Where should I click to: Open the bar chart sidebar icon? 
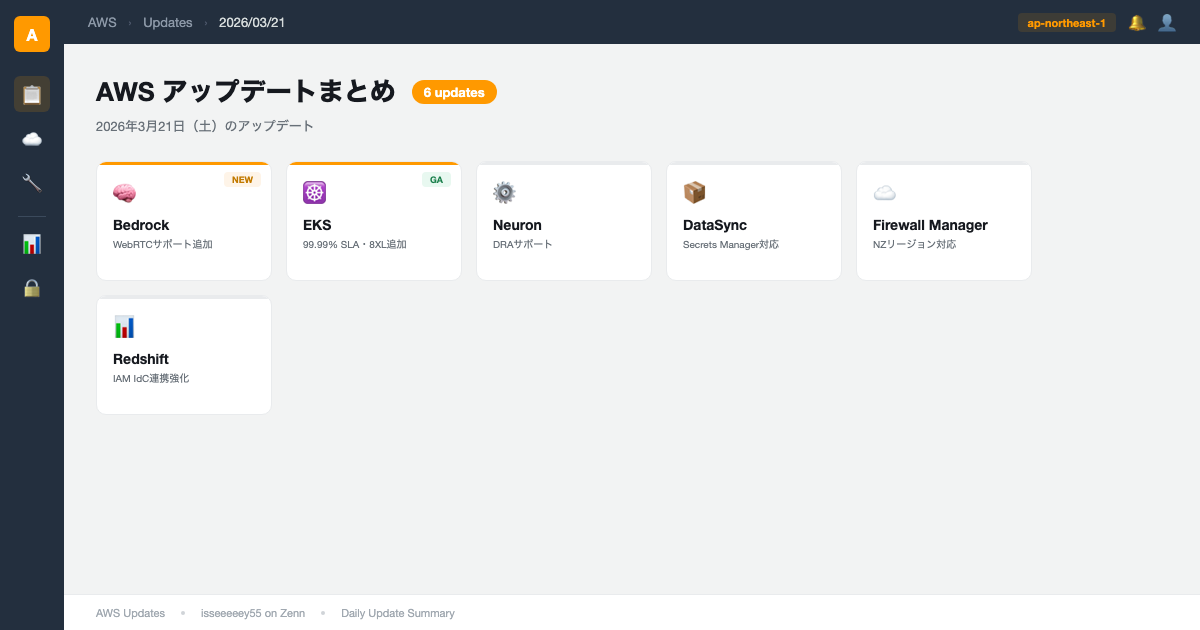tap(32, 244)
